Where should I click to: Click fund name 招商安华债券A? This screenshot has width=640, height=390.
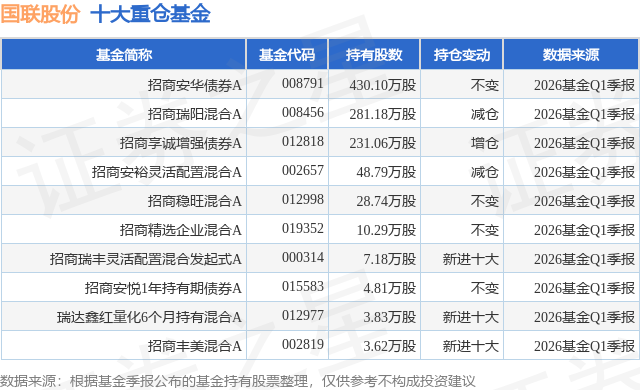click(195, 85)
